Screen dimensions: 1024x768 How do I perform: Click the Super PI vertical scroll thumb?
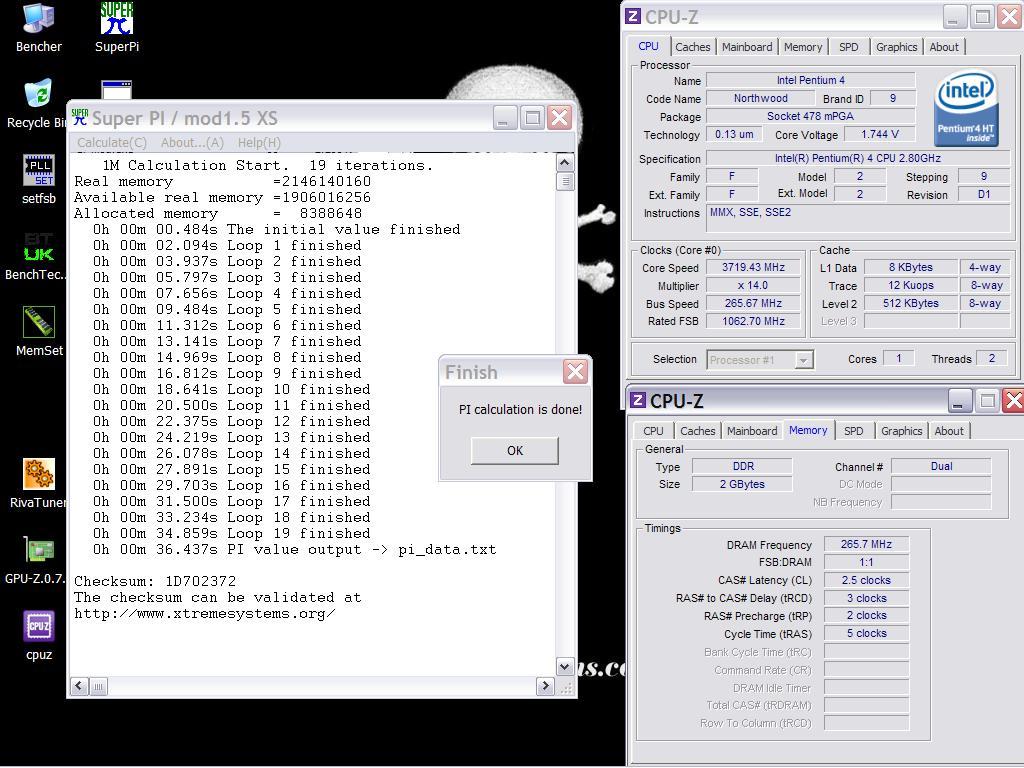click(565, 182)
